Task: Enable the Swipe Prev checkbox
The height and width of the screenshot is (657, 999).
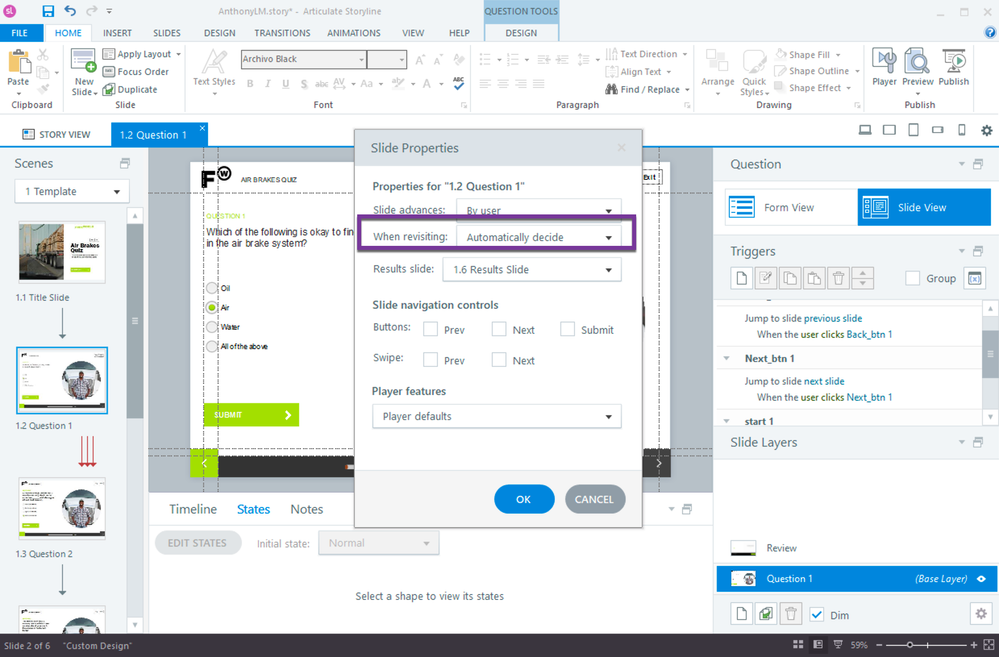Action: pyautogui.click(x=431, y=359)
